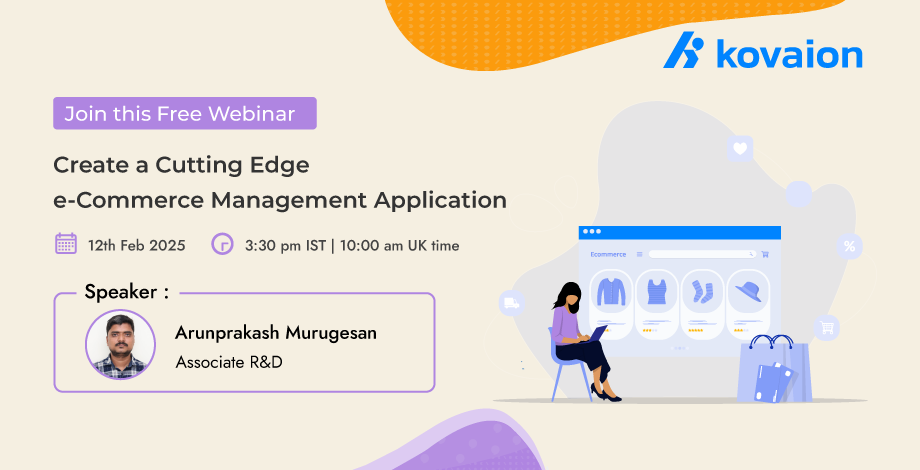Click the floating shopping cart bubble icon
920x470 pixels.
(826, 326)
